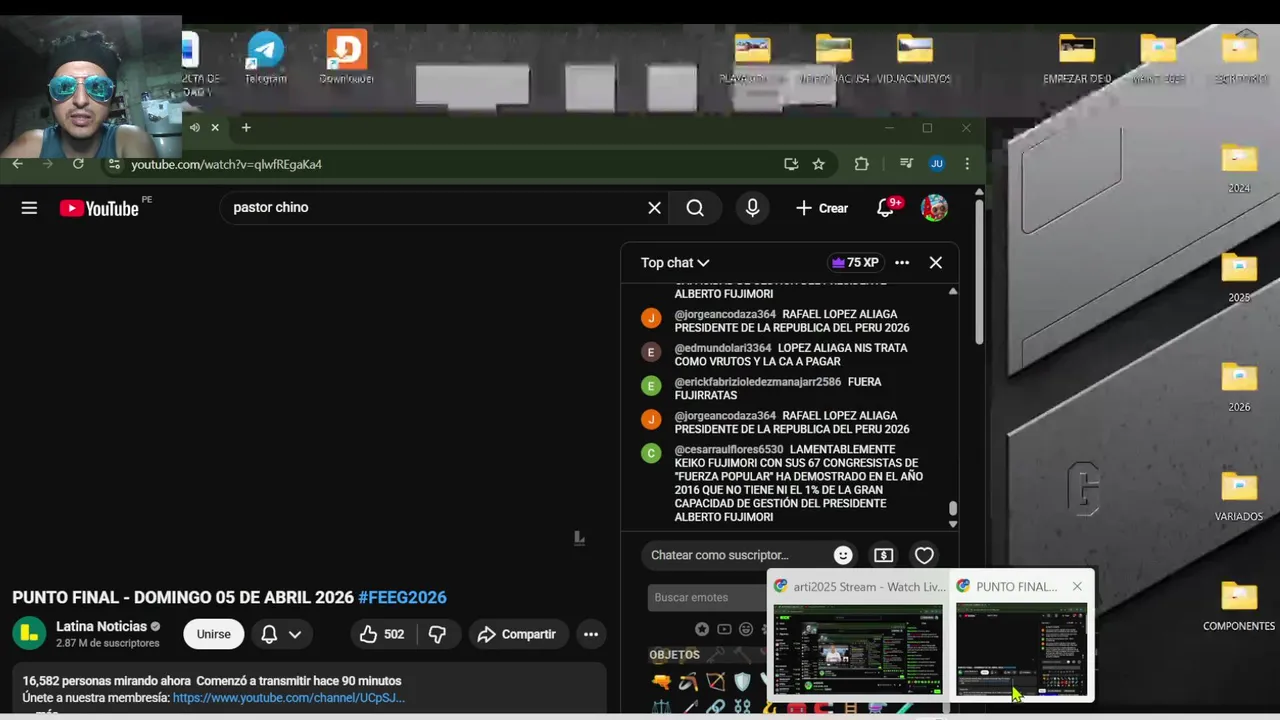View site information beside the URL
This screenshot has height=720, width=1280.
(x=114, y=164)
